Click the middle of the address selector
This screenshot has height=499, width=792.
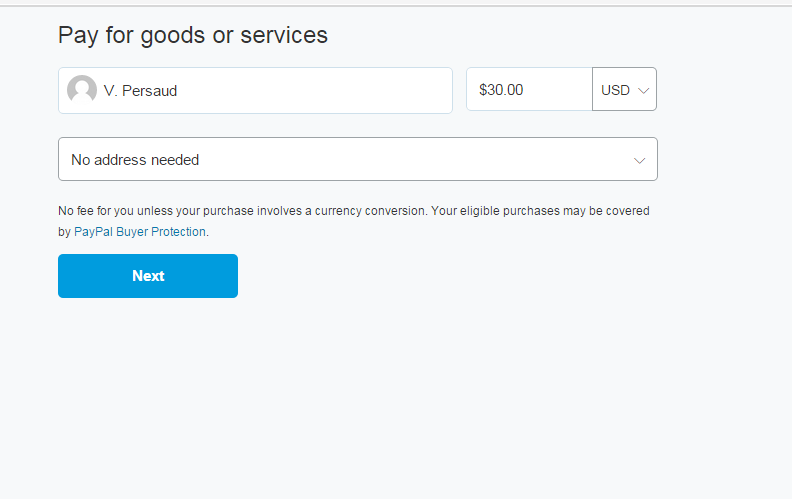[357, 160]
